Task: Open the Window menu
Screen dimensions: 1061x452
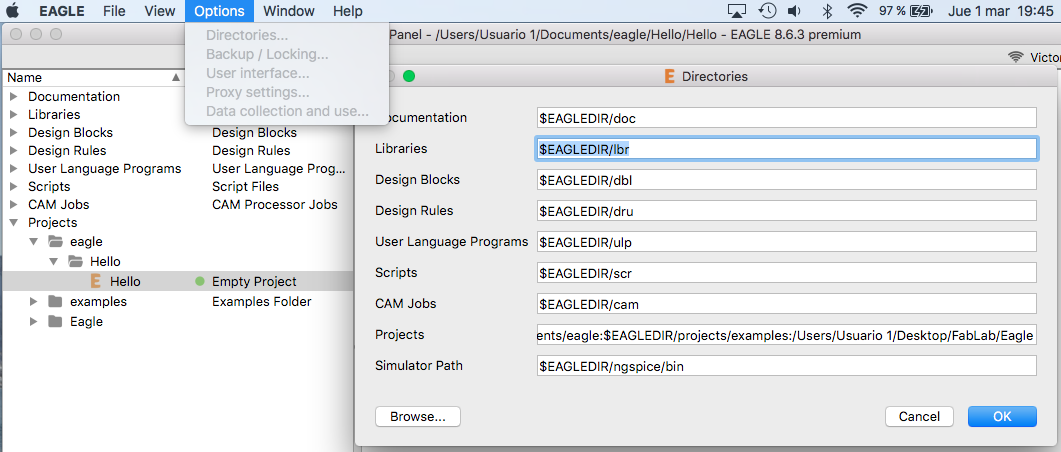Action: pyautogui.click(x=289, y=11)
